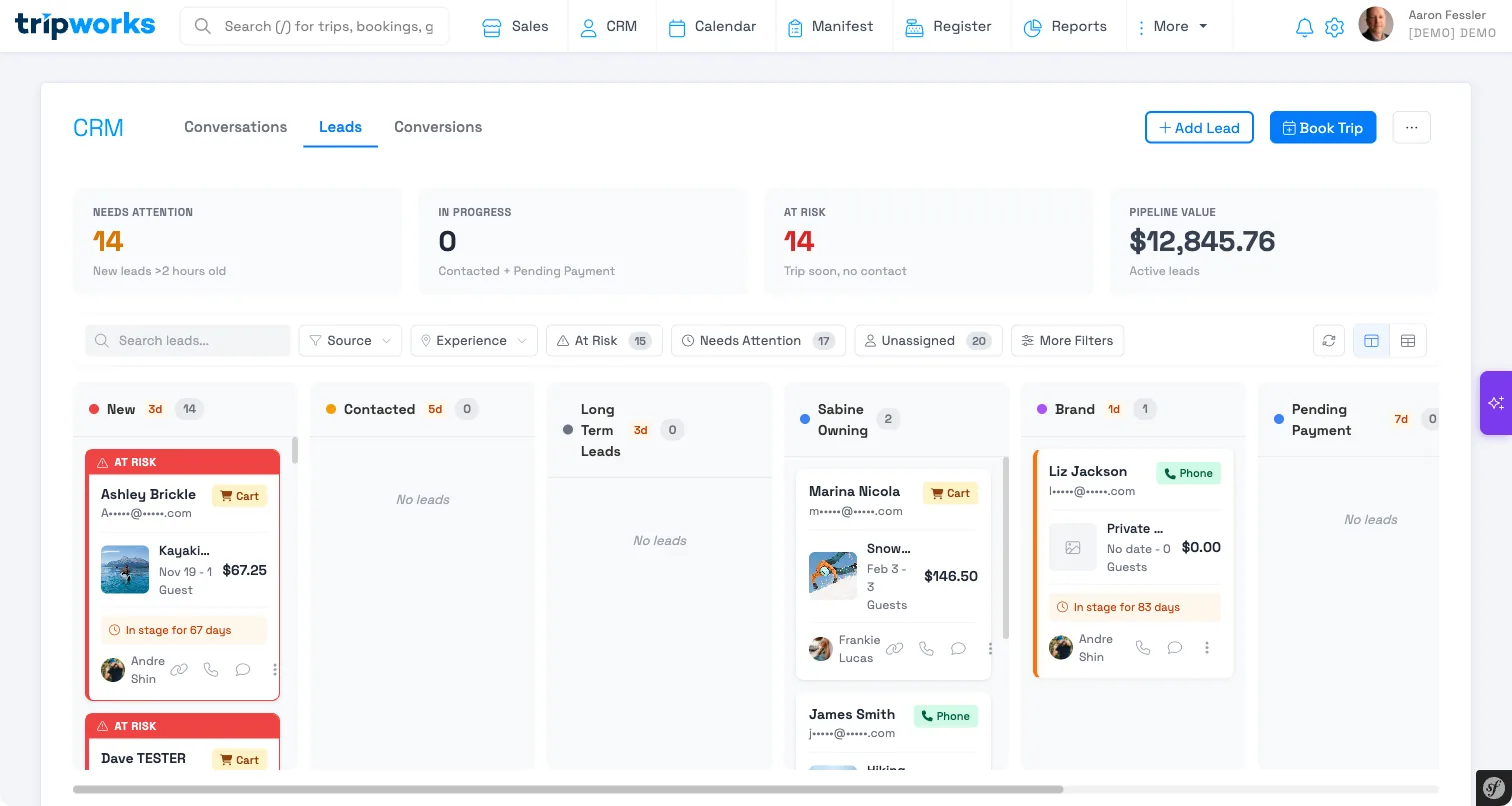Screen dimensions: 1512x806
Task: Open the Reports page
Action: [x=1065, y=27]
